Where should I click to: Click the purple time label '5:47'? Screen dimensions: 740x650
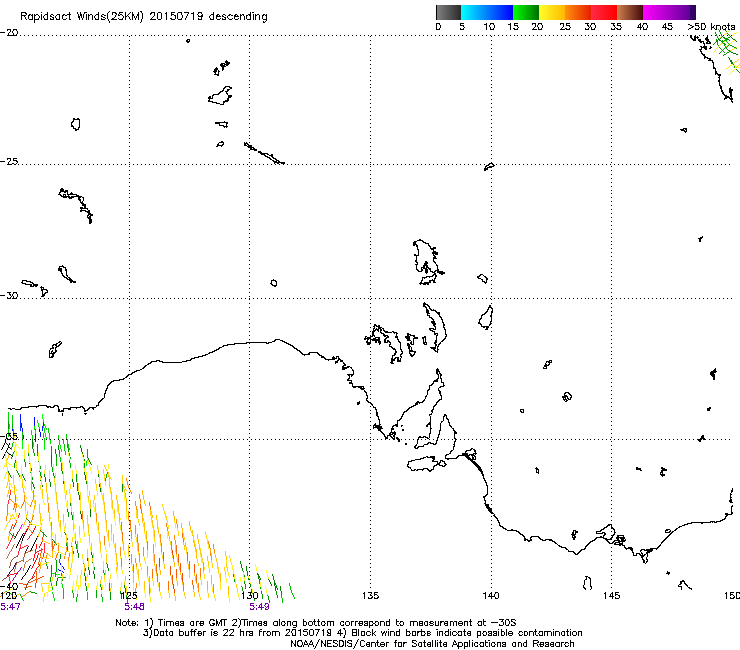pyautogui.click(x=10, y=607)
